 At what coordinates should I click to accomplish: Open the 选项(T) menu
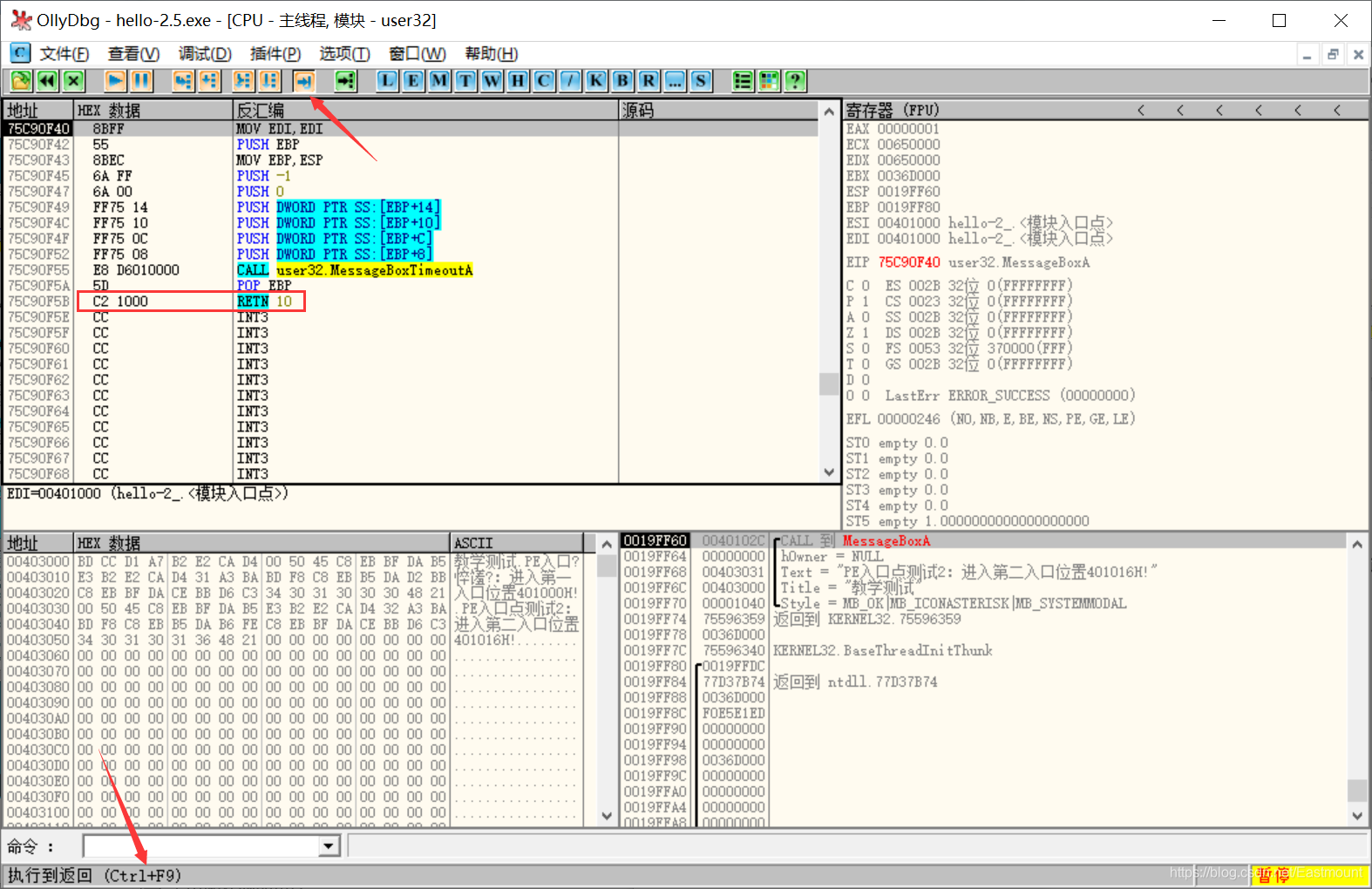coord(344,54)
